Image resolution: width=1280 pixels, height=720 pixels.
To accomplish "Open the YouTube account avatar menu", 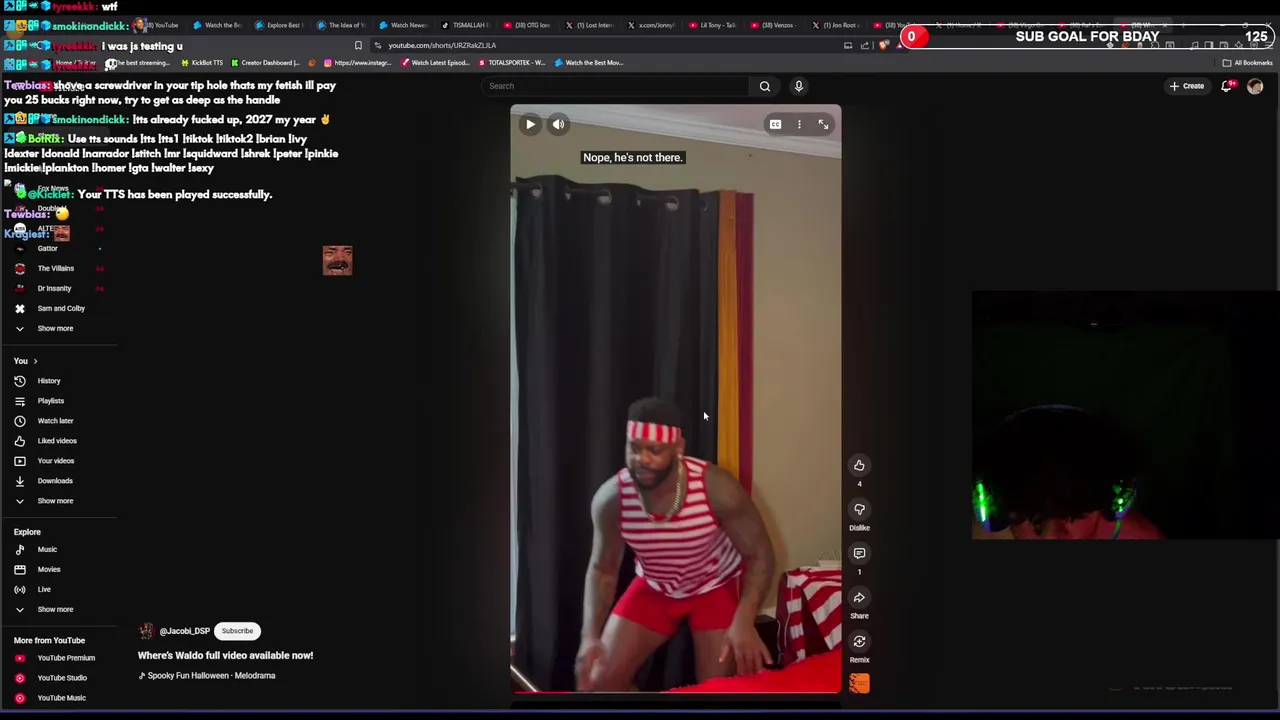I will [x=1255, y=86].
